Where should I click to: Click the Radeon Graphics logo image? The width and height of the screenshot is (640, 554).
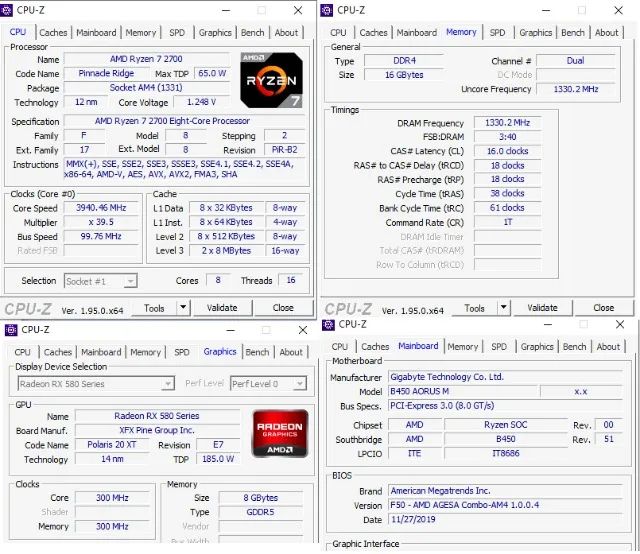[x=280, y=434]
